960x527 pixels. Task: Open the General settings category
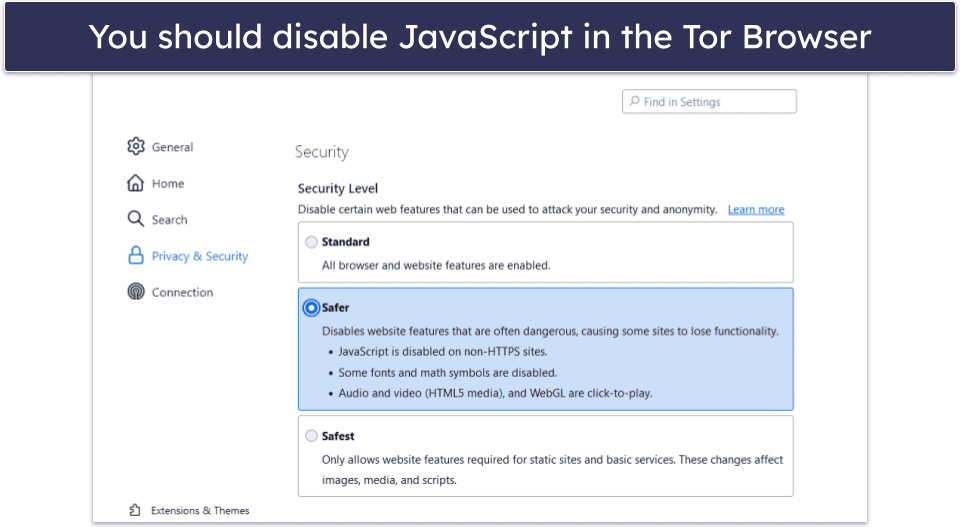click(x=160, y=147)
